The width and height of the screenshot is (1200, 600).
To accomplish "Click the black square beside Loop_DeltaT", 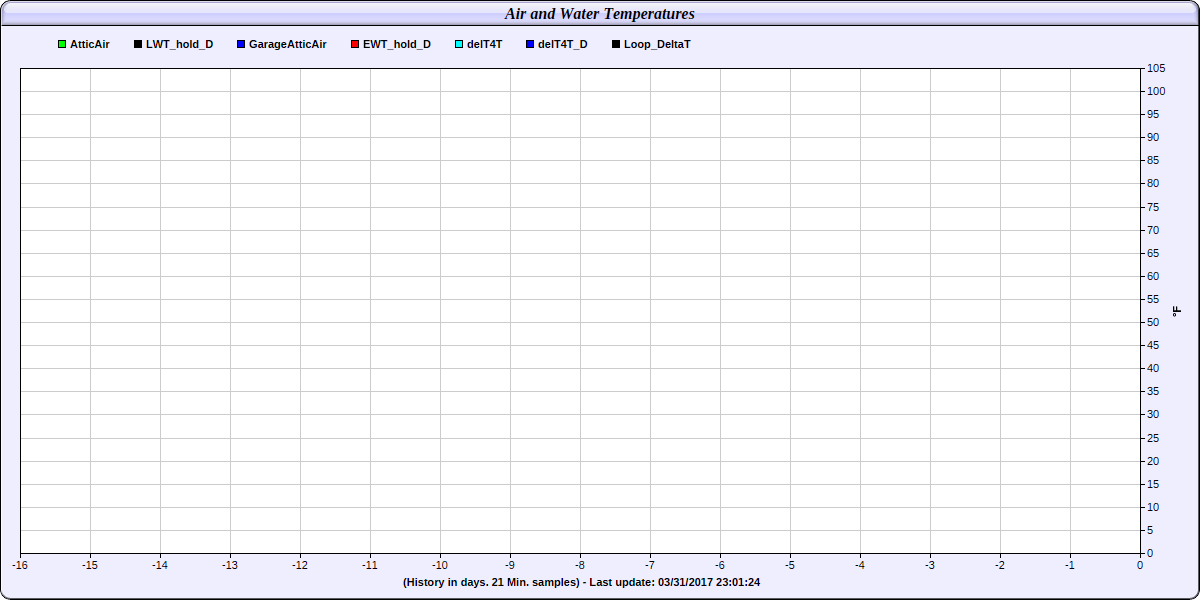I will point(616,45).
